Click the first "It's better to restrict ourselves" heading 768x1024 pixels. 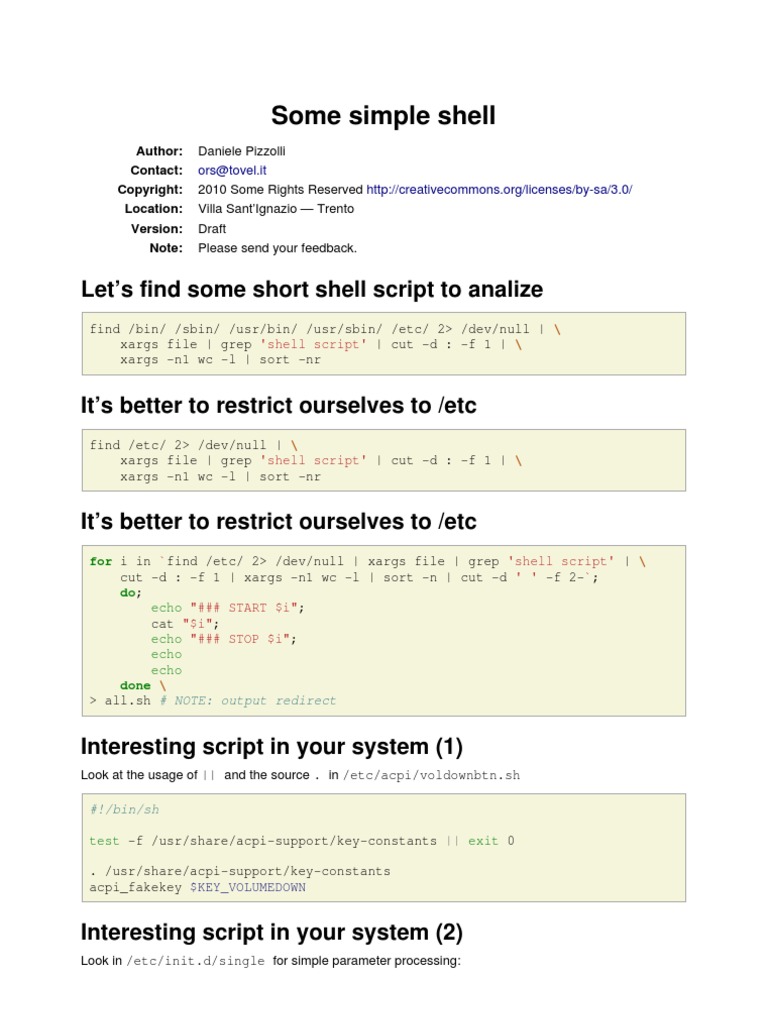pyautogui.click(x=278, y=405)
